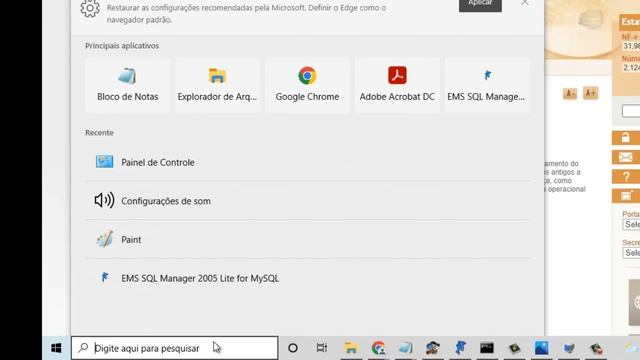640x360 pixels.
Task: Click the Principais aplicativos heading
Action: click(x=122, y=46)
